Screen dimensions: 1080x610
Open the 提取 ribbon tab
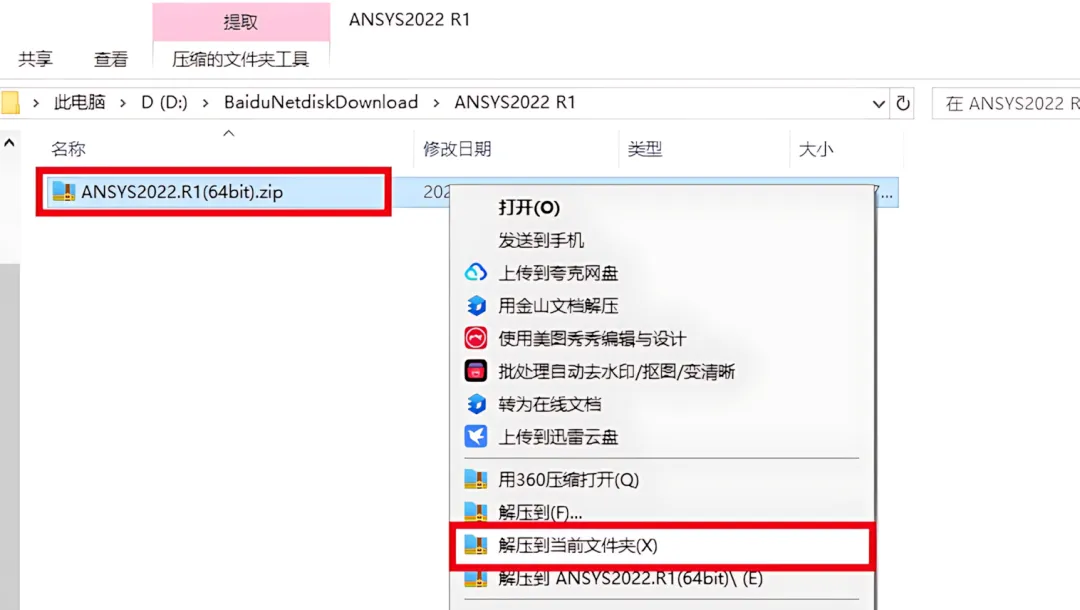click(x=240, y=22)
